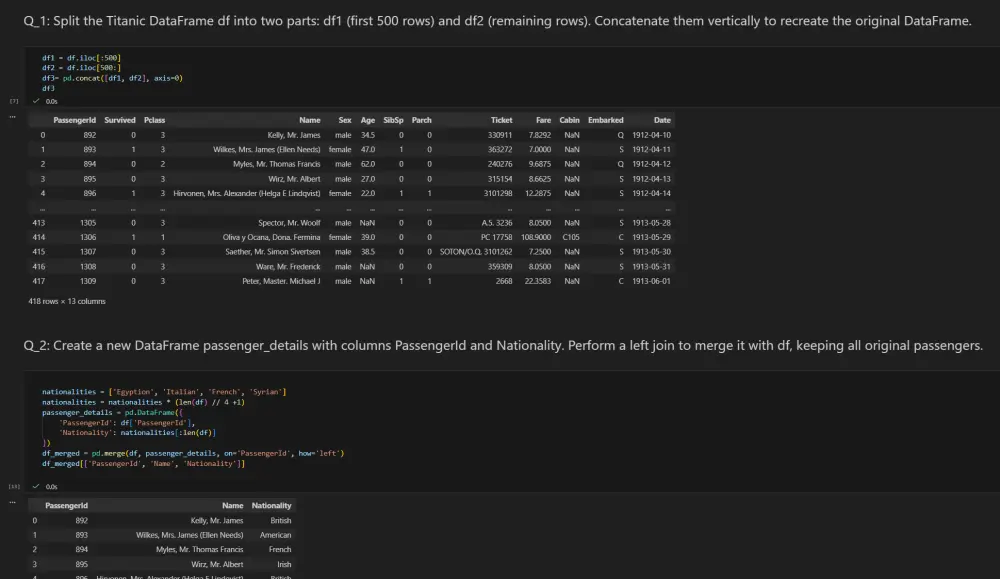Click the ticket value 'A.5. 3236'

497,223
